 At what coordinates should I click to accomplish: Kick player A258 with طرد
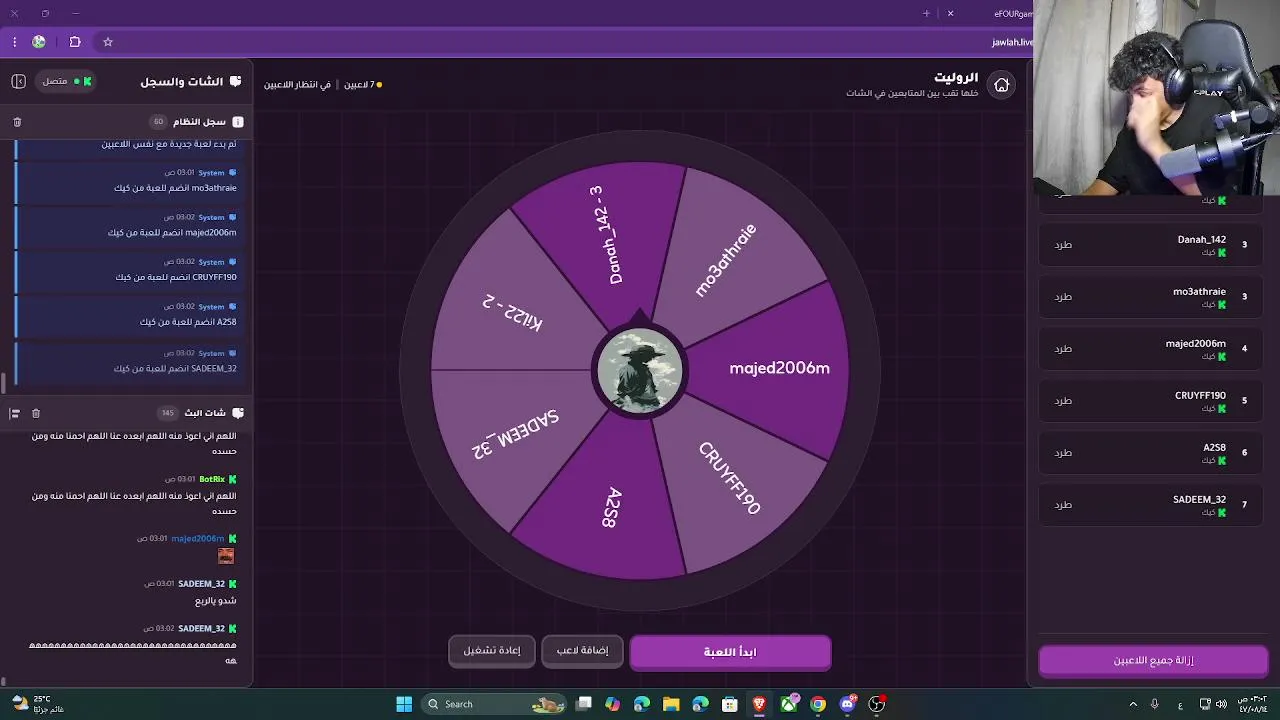tap(1063, 453)
